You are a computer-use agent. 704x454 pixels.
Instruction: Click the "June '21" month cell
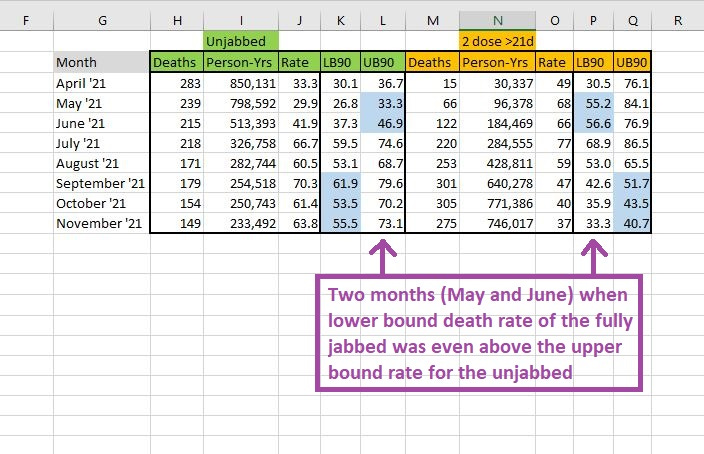click(x=102, y=123)
